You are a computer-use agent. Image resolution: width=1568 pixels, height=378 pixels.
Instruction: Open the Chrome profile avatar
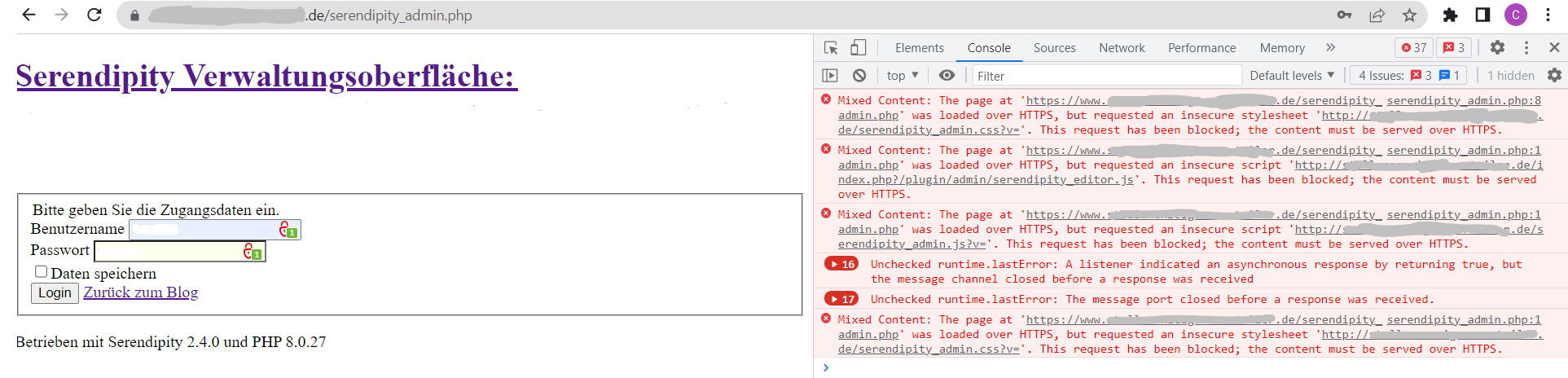point(1516,15)
